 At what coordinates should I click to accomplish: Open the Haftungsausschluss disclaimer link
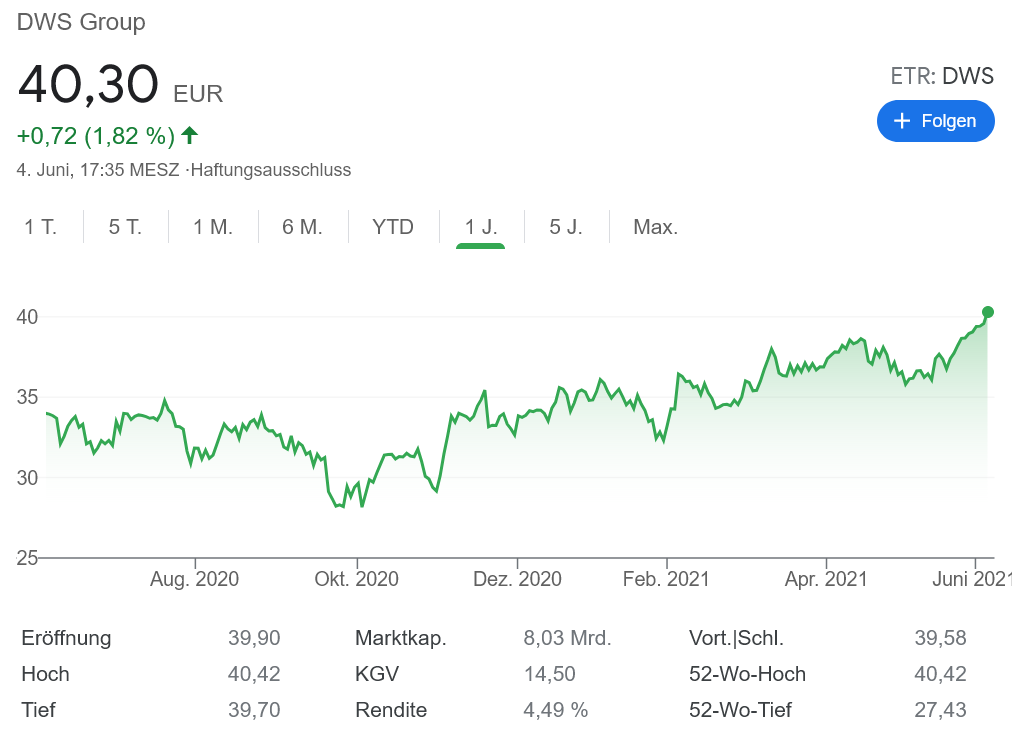[270, 170]
